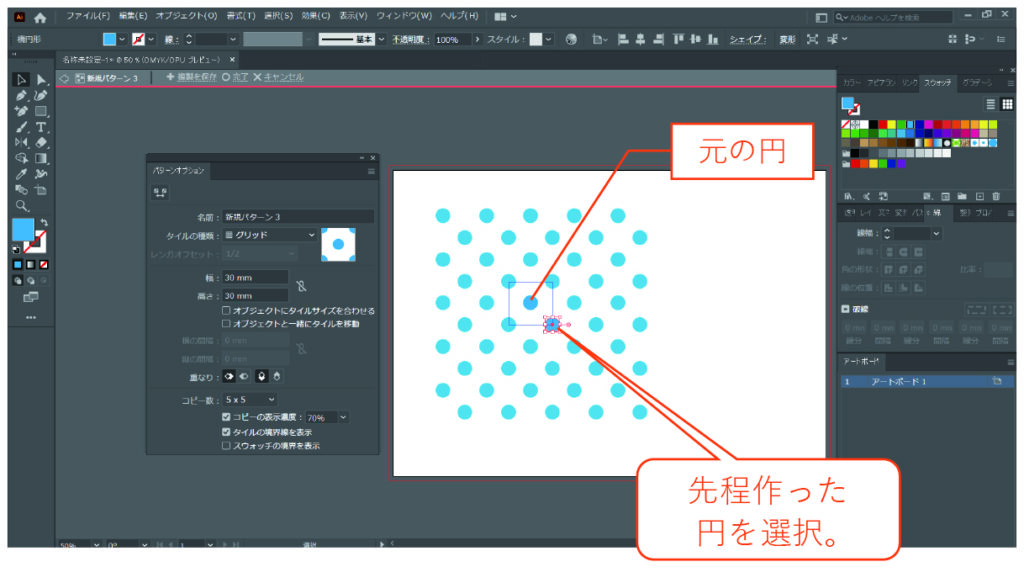Select the Direct Selection tool
Viewport: 1024px width, 583px height.
pos(41,80)
